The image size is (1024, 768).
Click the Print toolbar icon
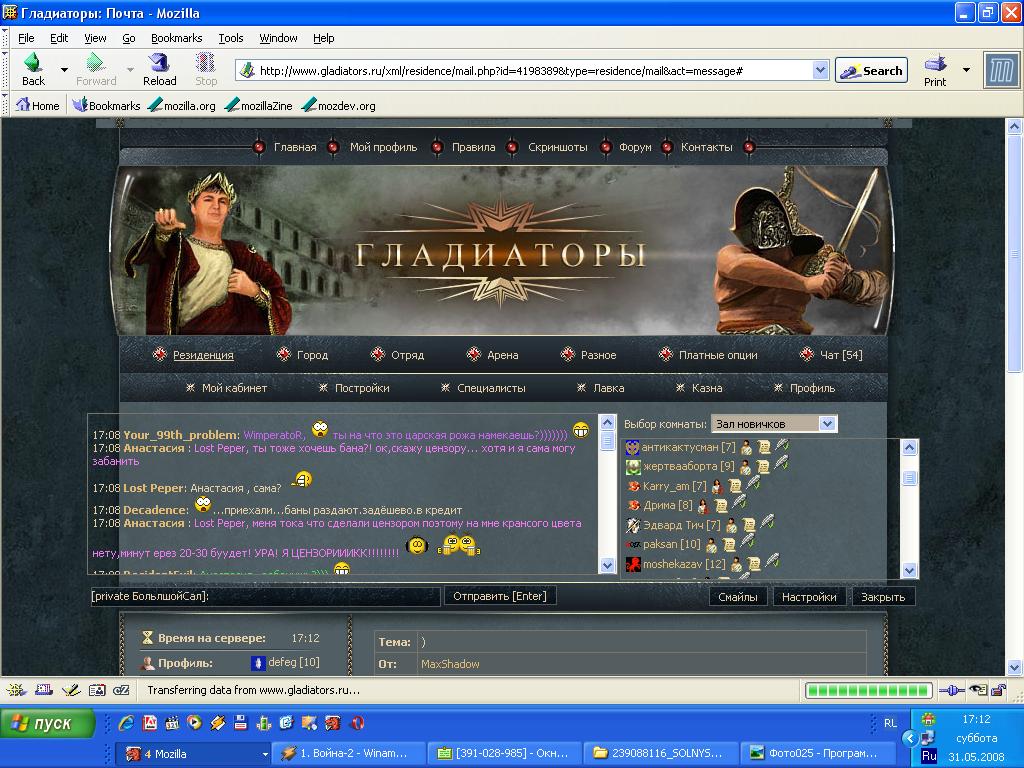935,63
